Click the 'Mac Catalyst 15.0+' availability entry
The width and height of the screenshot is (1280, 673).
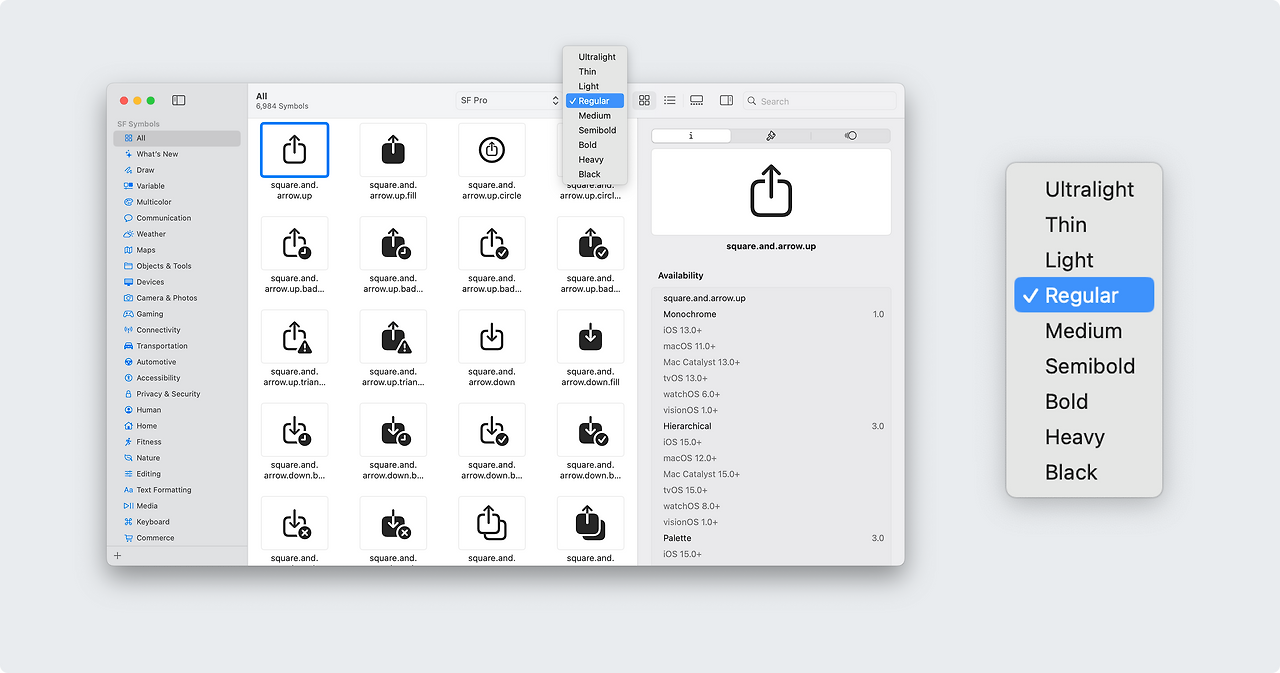click(701, 474)
